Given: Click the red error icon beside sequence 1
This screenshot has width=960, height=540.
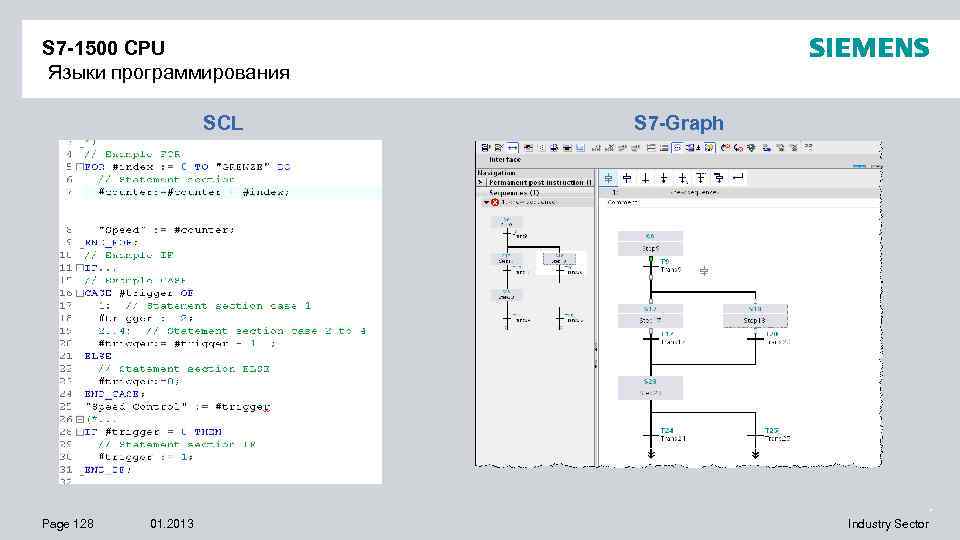Looking at the screenshot, I should click(x=495, y=202).
